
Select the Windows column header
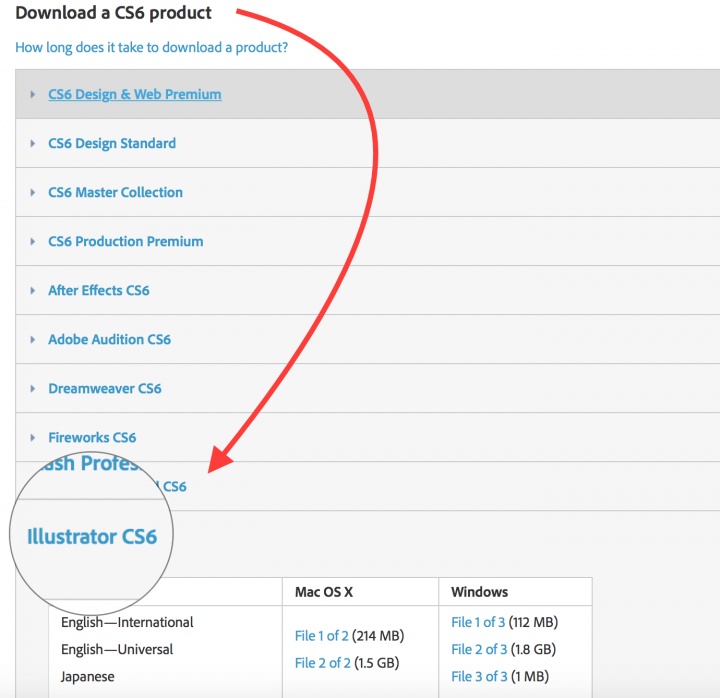479,592
